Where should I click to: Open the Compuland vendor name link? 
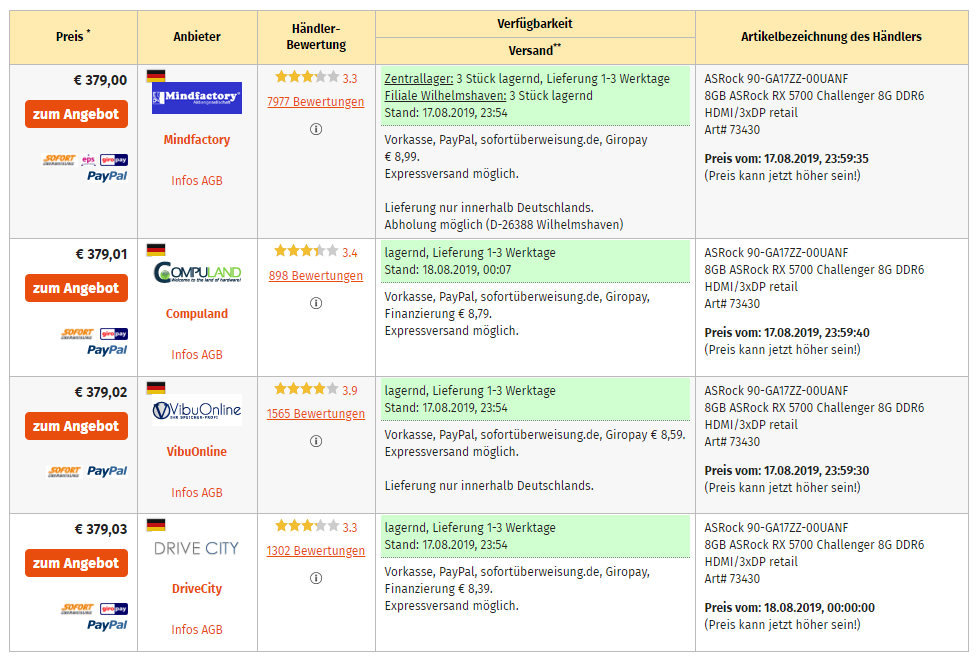tap(196, 314)
